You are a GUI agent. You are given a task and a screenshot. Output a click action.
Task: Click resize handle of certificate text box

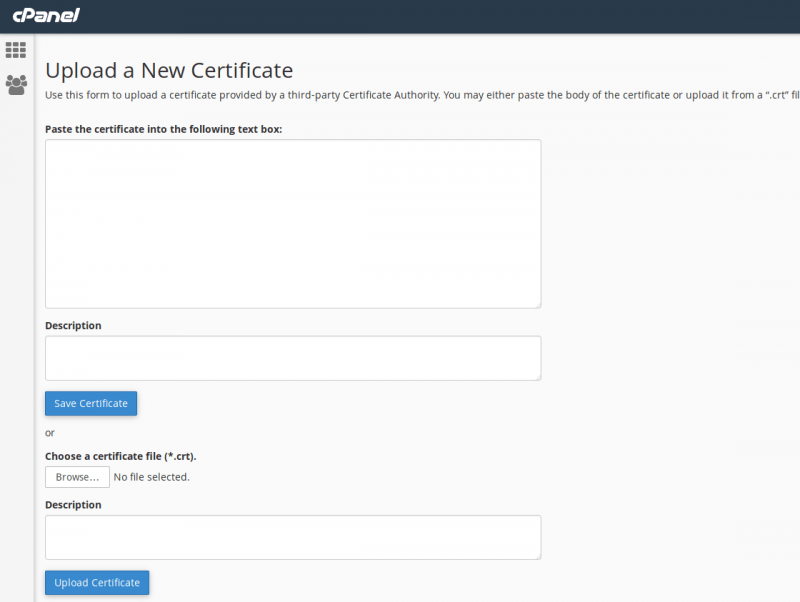[x=537, y=304]
